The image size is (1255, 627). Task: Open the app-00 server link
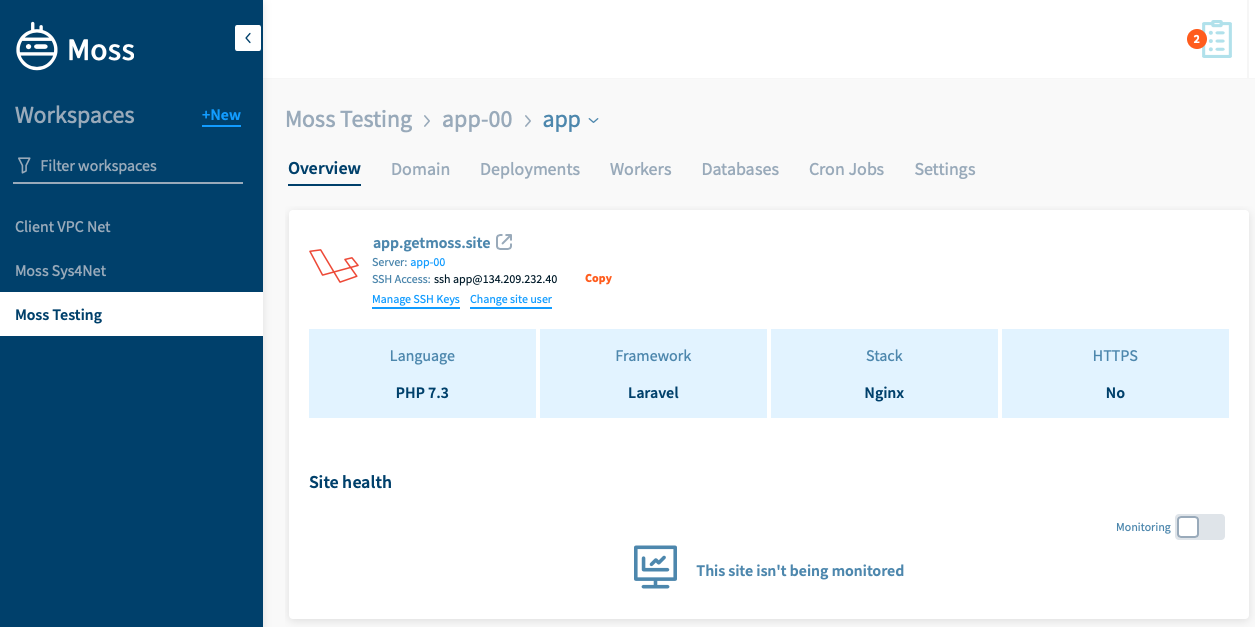pyautogui.click(x=428, y=262)
